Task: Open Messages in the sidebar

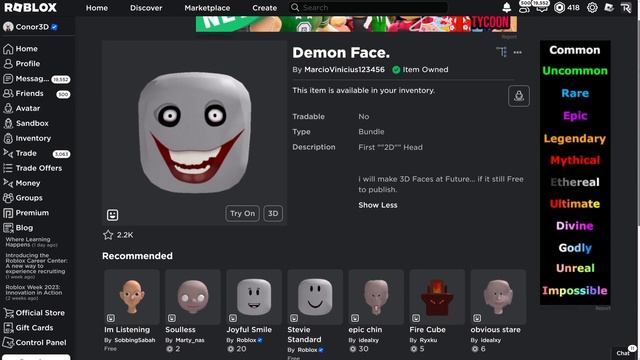Action: click(x=37, y=79)
